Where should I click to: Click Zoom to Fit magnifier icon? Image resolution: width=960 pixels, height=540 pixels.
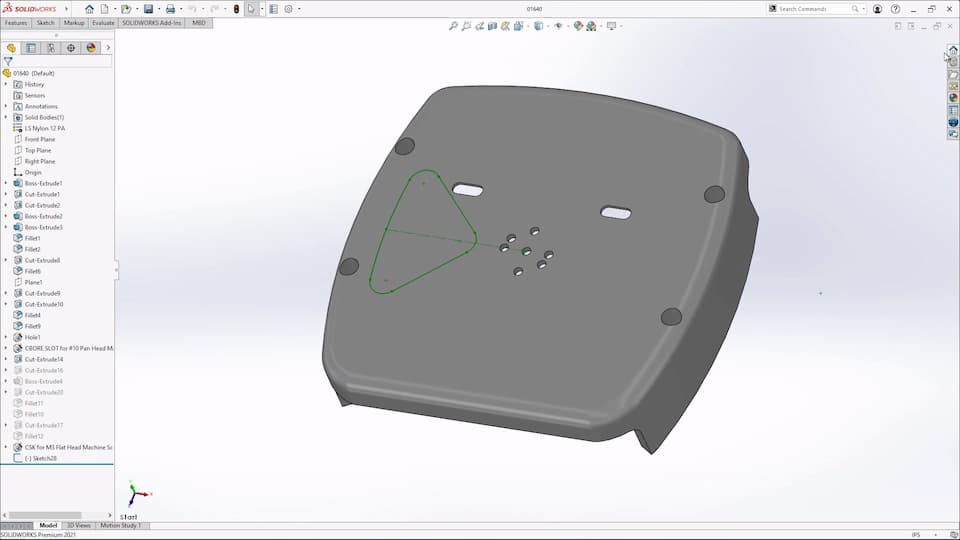pyautogui.click(x=454, y=26)
